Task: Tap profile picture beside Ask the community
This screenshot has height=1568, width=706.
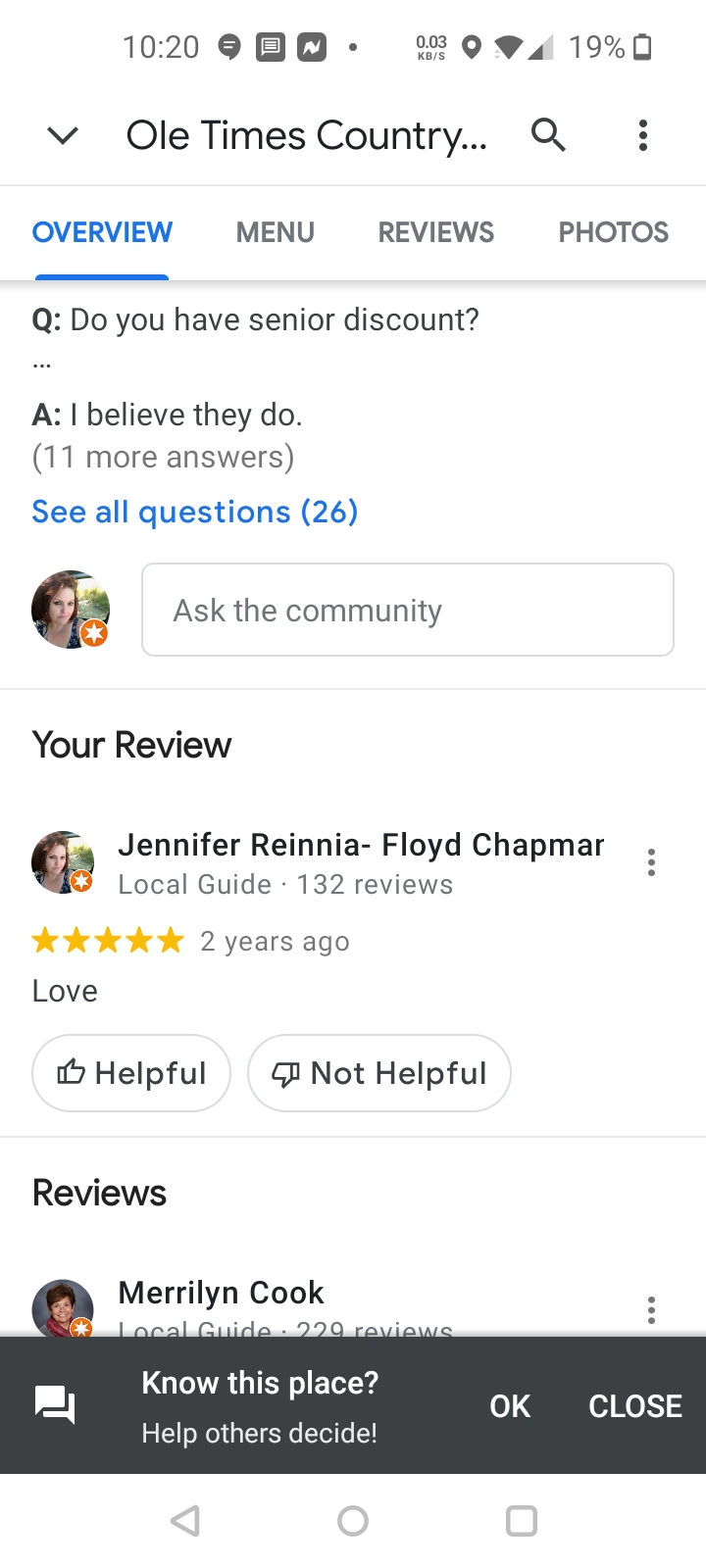Action: click(70, 610)
